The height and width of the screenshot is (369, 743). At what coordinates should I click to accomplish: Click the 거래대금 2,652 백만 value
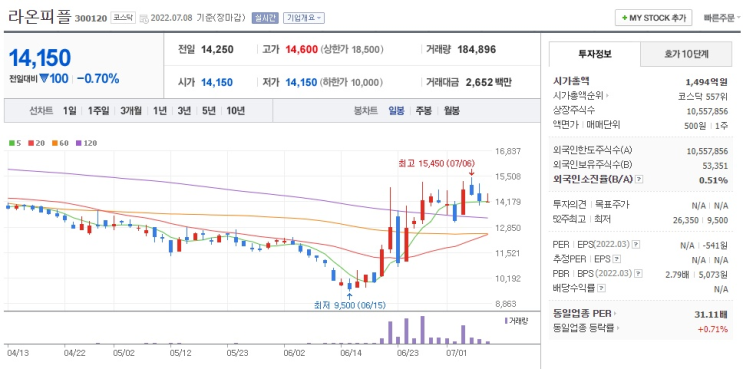[x=489, y=82]
